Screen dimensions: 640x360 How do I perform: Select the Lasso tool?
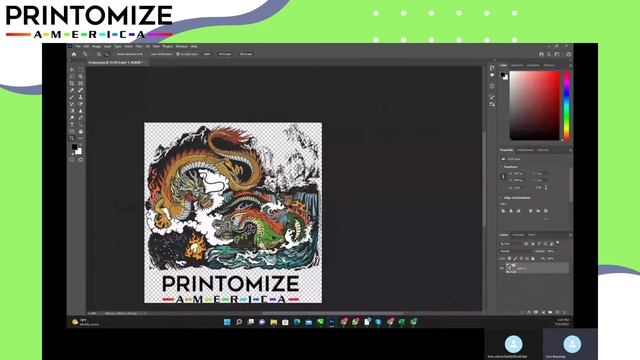(71, 76)
